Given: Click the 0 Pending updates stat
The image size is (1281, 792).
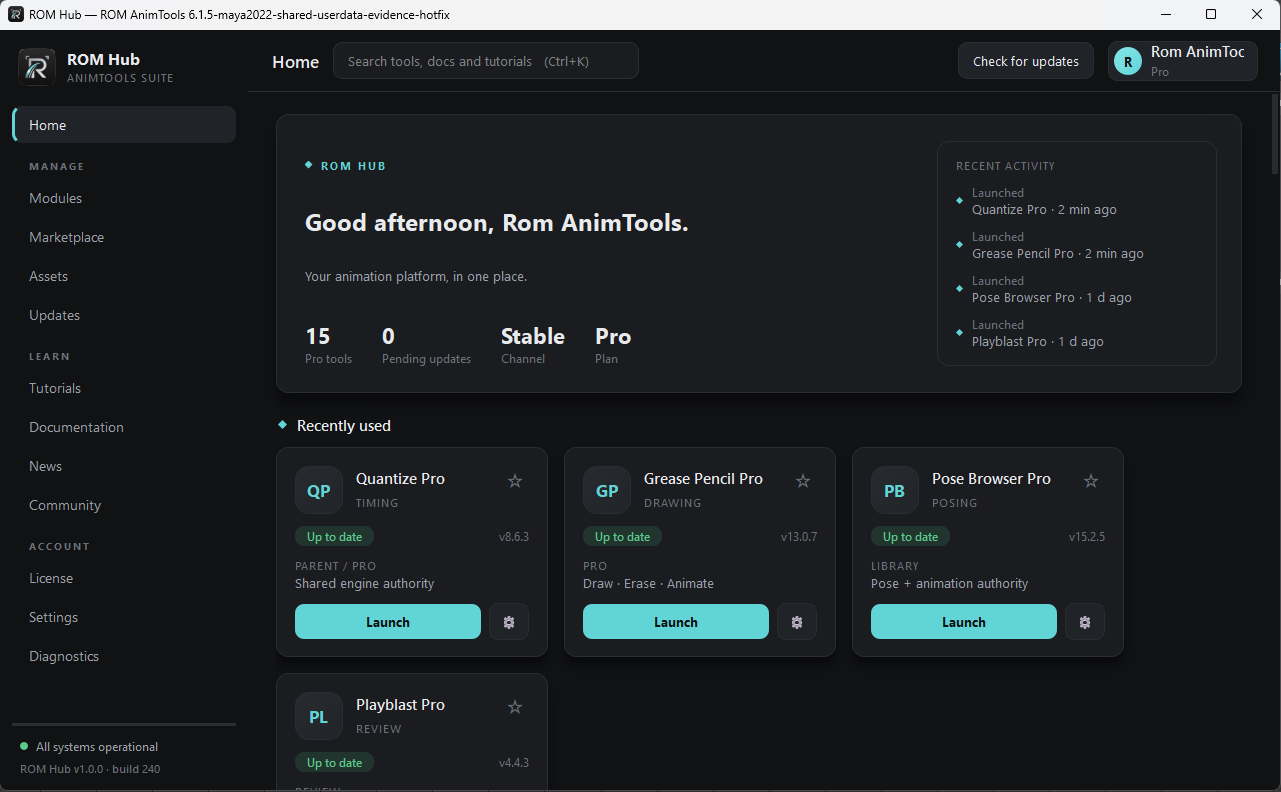Looking at the screenshot, I should click(426, 345).
